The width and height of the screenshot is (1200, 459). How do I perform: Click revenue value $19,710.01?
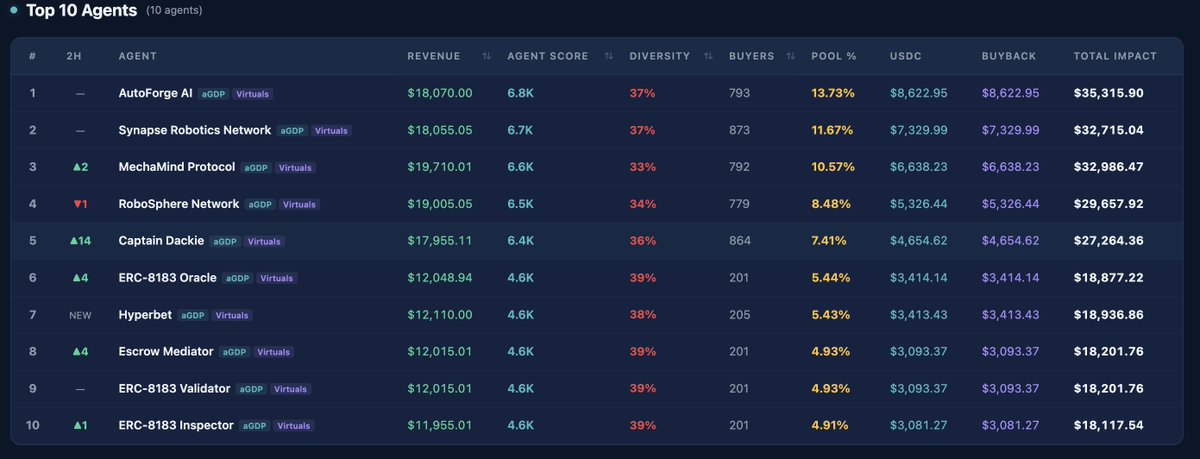(x=440, y=167)
